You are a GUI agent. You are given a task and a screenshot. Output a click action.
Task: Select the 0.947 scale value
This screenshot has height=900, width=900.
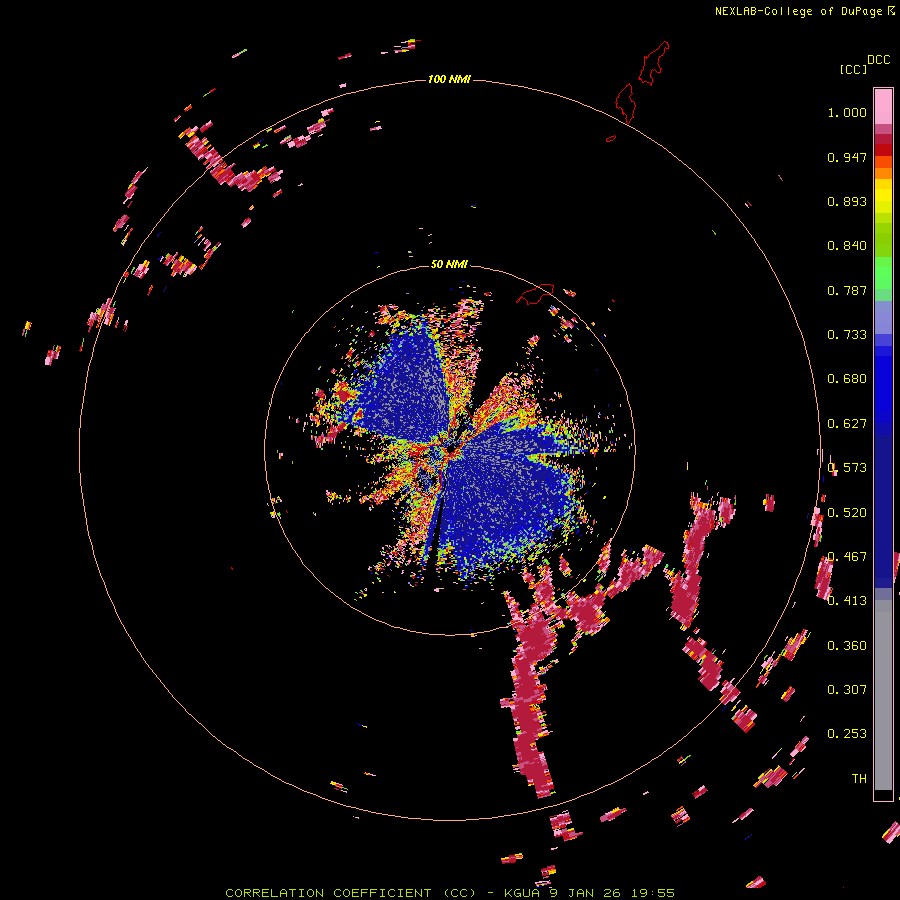(847, 157)
